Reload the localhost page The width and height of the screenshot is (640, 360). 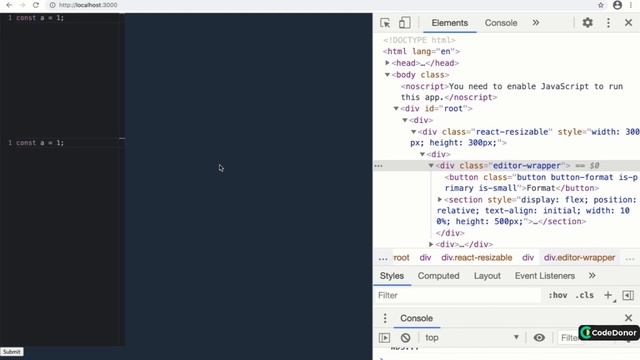coord(36,5)
